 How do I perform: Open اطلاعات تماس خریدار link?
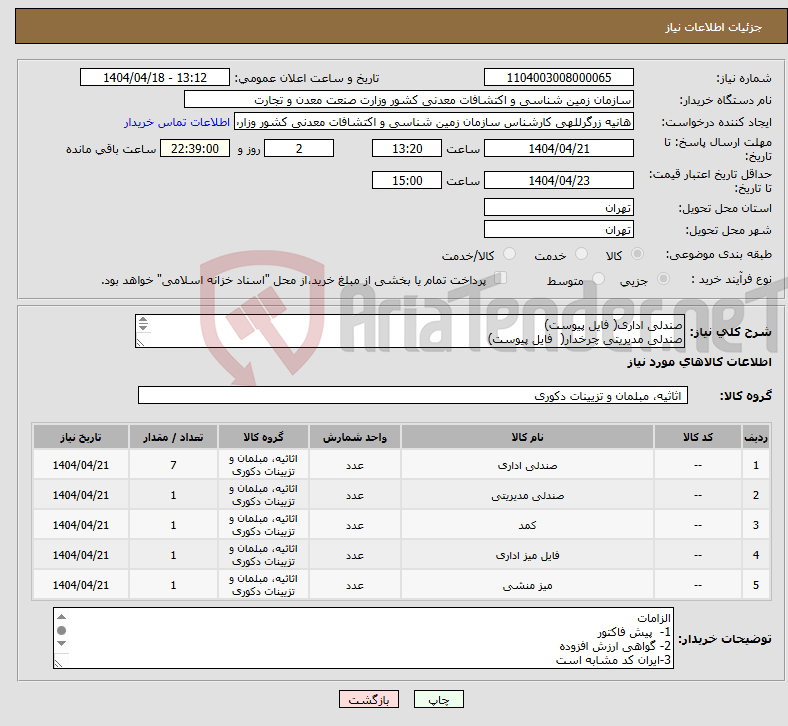(x=177, y=122)
